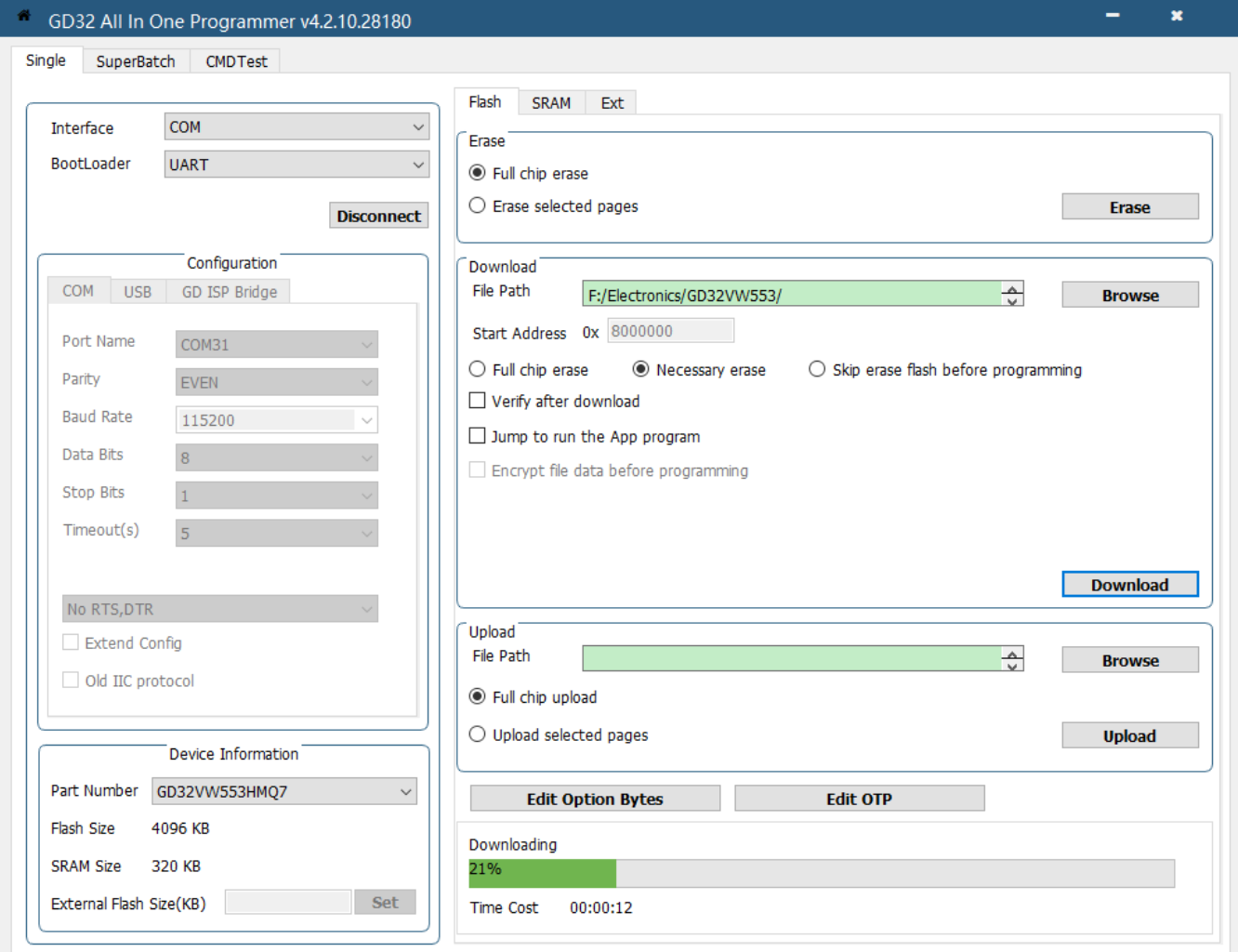1238x952 pixels.
Task: Open Edit Option Bytes
Action: click(x=595, y=799)
